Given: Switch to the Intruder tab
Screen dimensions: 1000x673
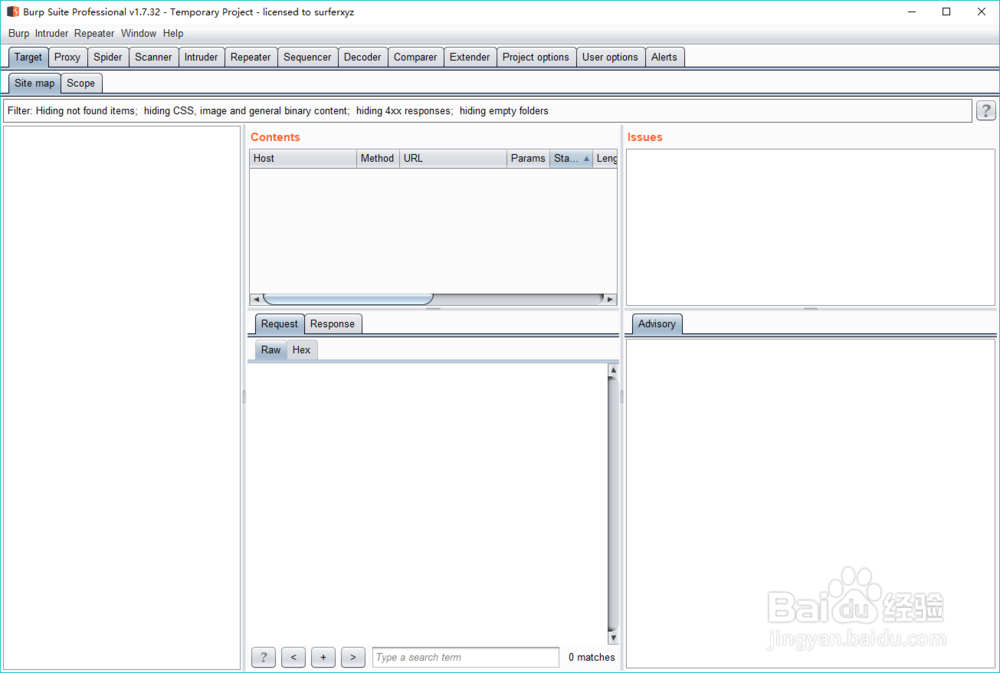Looking at the screenshot, I should pos(201,57).
